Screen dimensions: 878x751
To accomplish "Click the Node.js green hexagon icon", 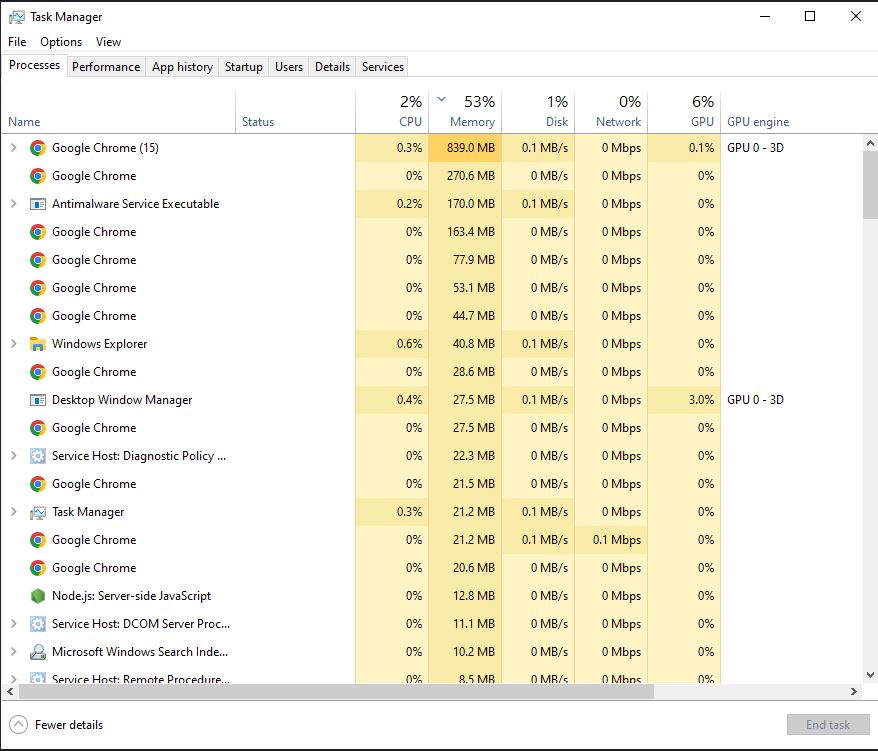I will tap(38, 596).
